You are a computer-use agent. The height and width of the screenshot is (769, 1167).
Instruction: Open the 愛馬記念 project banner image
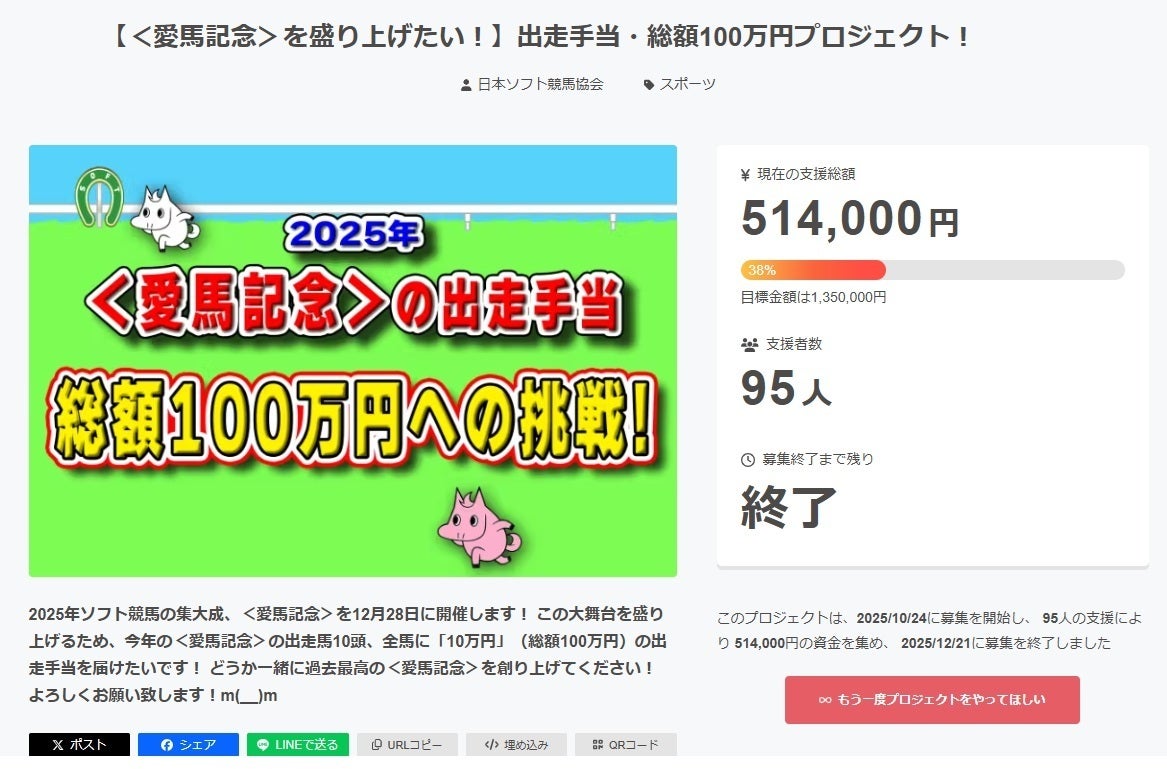click(352, 360)
